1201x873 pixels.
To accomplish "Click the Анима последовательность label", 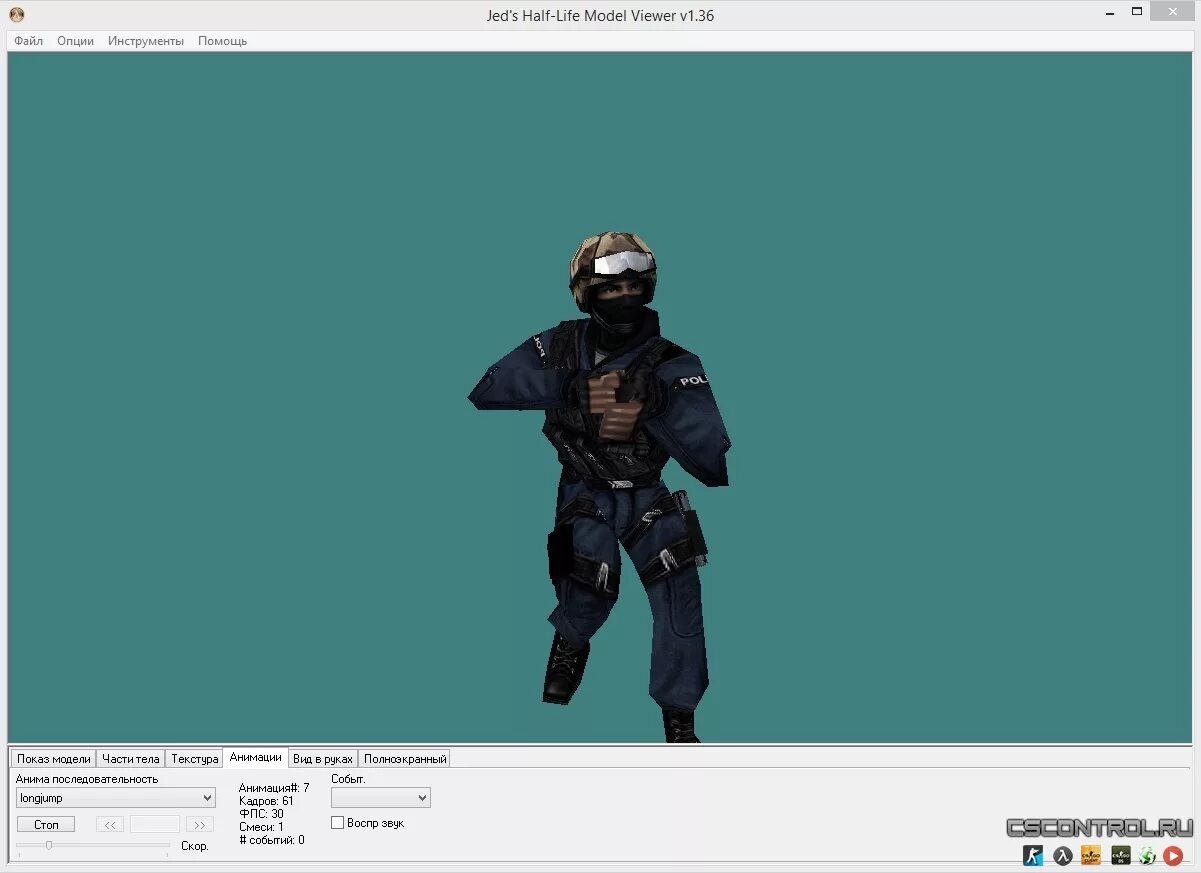I will (x=87, y=779).
